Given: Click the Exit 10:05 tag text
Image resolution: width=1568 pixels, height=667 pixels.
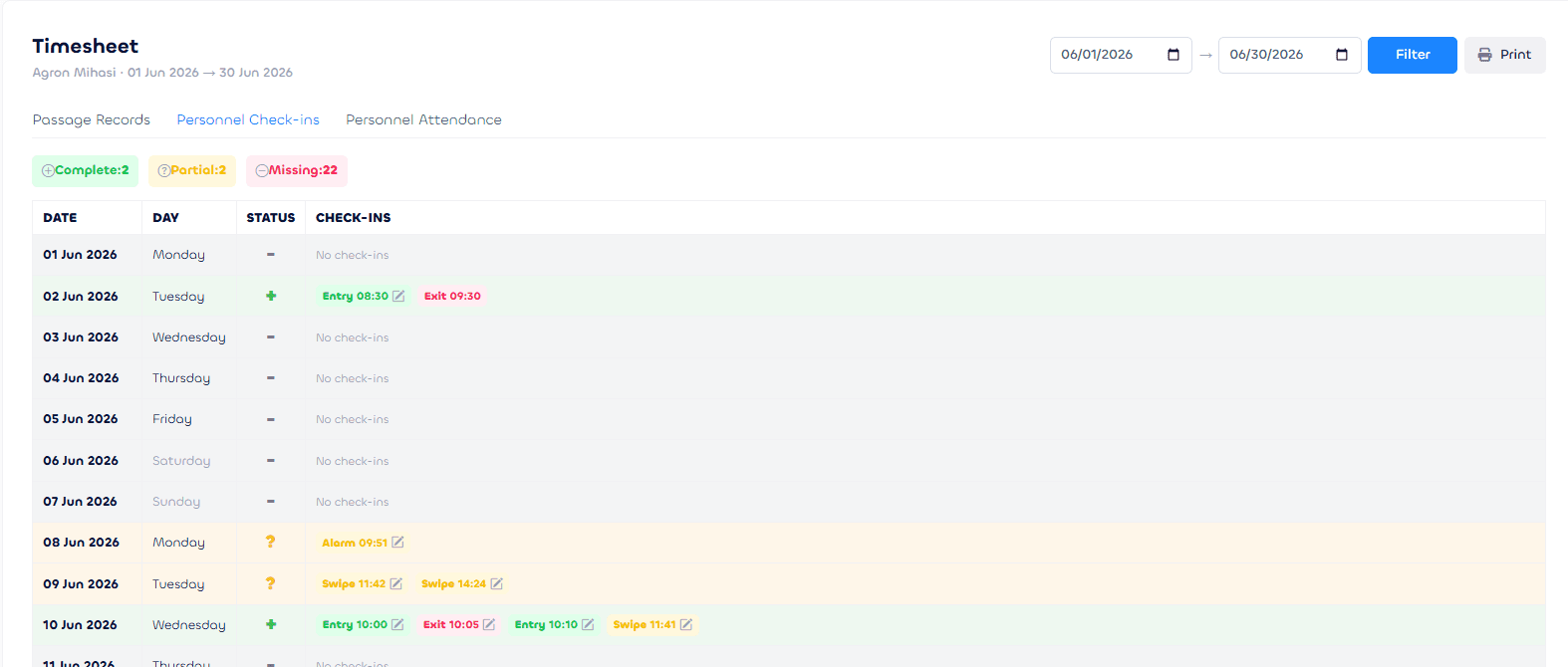Looking at the screenshot, I should 451,624.
